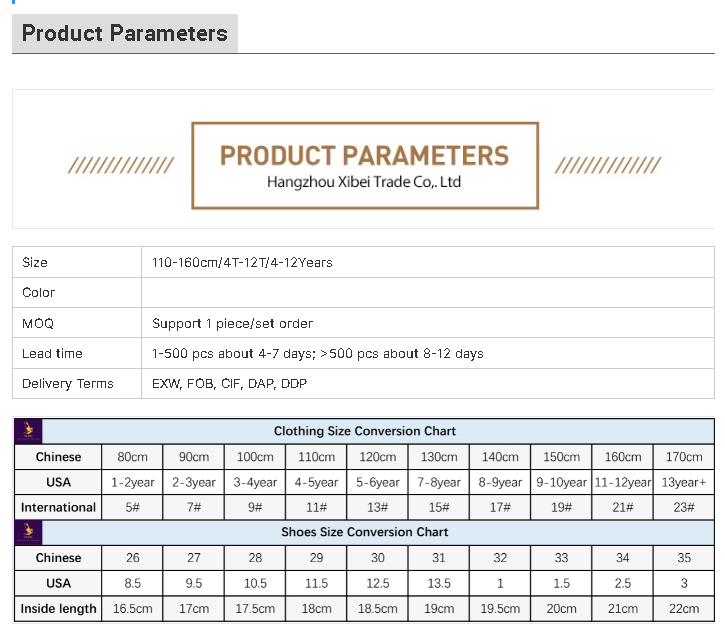This screenshot has height=633, width=725.
Task: Click the 13# International size cell
Action: [x=377, y=507]
